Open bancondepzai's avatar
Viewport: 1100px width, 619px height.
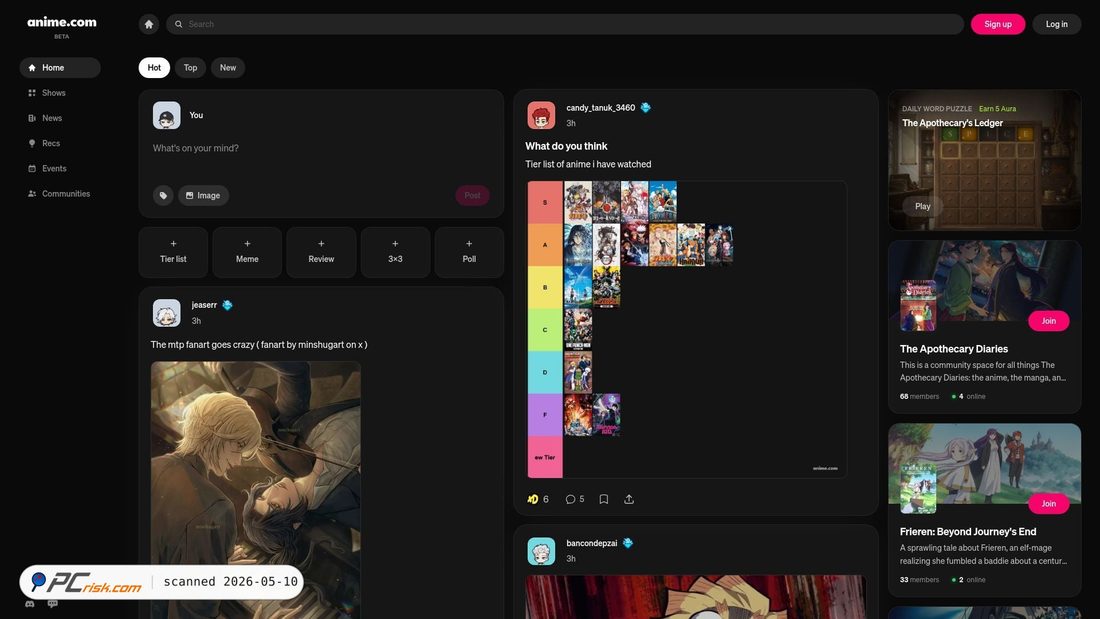coord(541,552)
